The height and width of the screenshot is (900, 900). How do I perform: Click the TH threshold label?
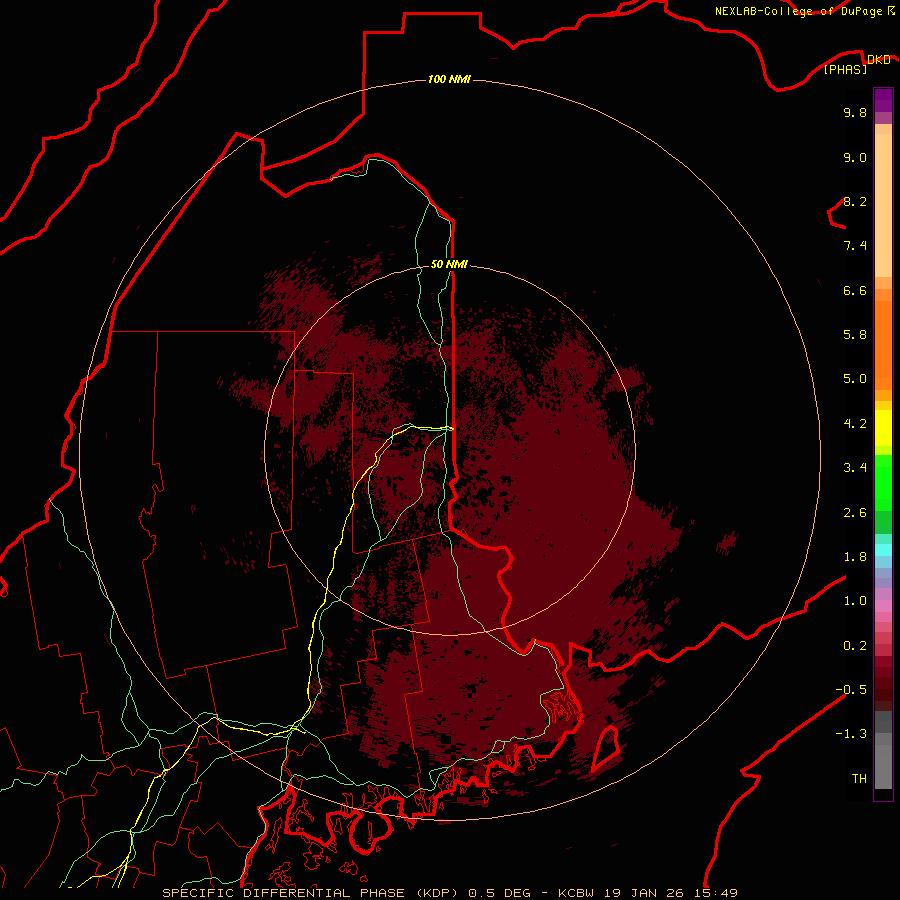tap(859, 779)
